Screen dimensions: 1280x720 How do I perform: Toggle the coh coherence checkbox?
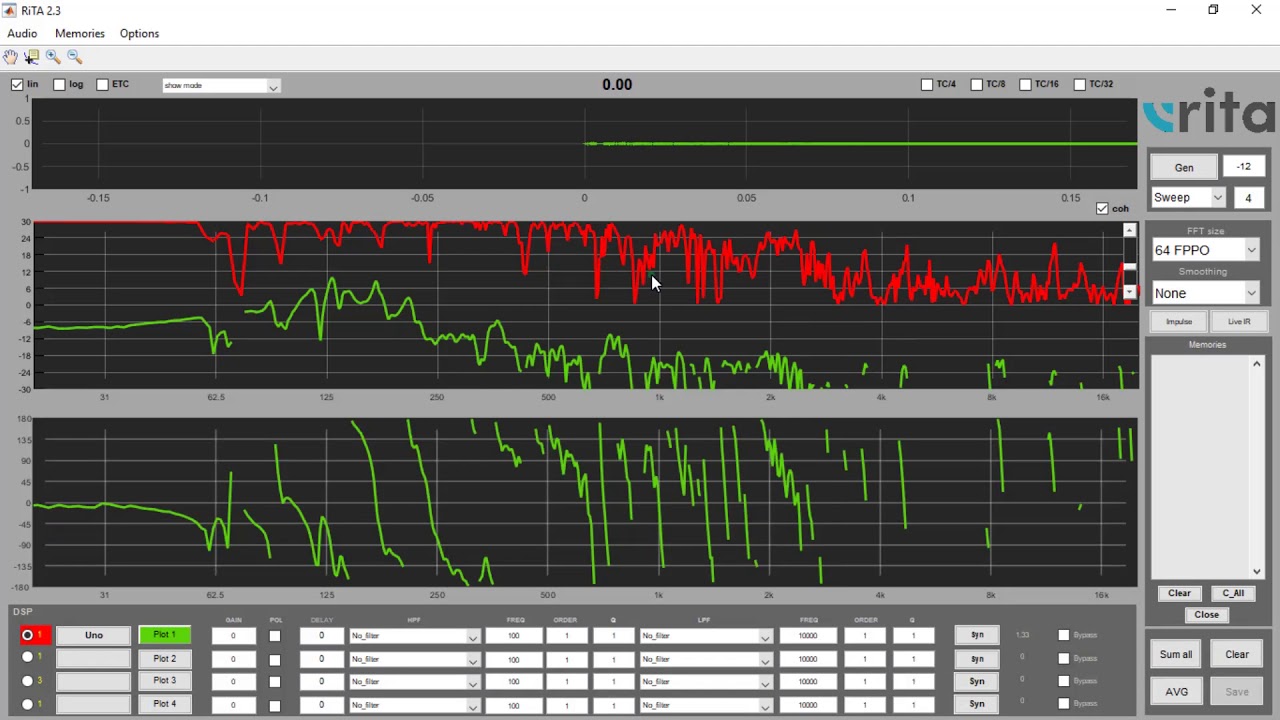coord(1102,208)
